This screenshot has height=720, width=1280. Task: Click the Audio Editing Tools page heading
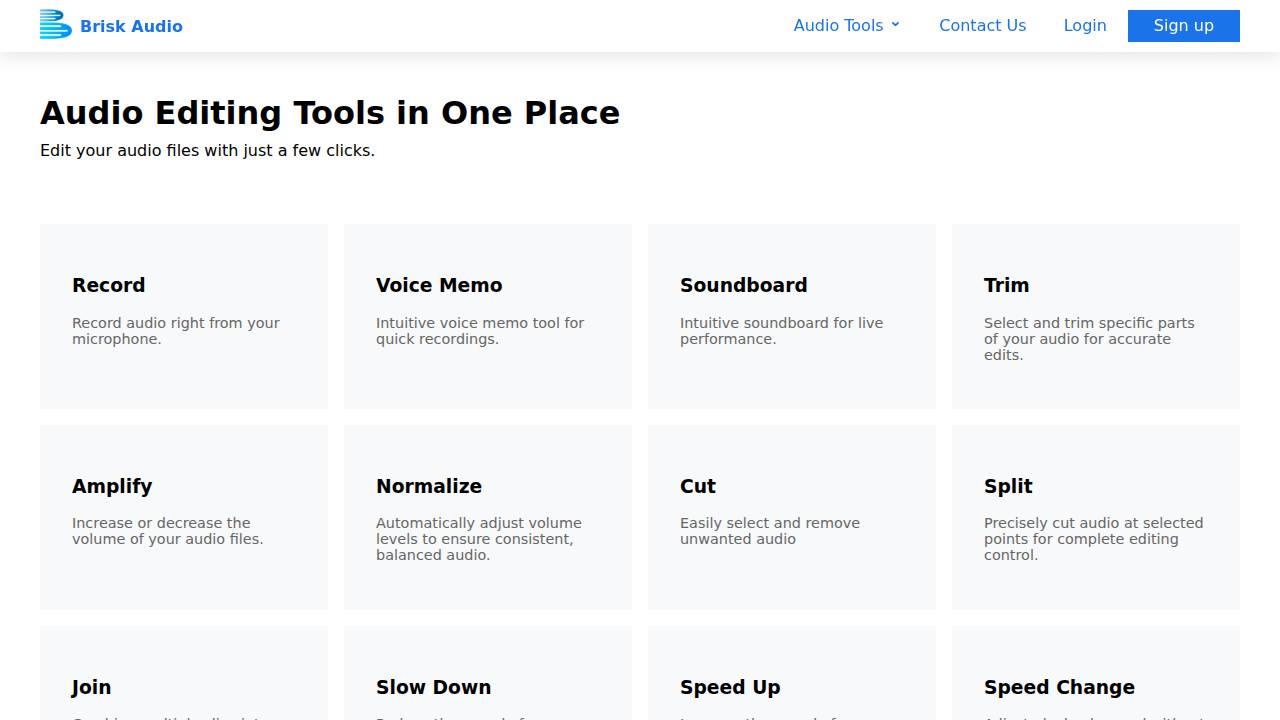(330, 113)
